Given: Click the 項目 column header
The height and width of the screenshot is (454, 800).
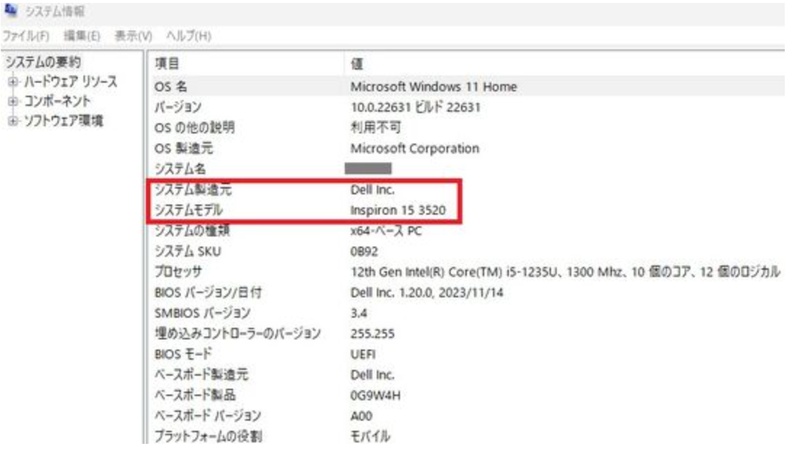Looking at the screenshot, I should (167, 64).
